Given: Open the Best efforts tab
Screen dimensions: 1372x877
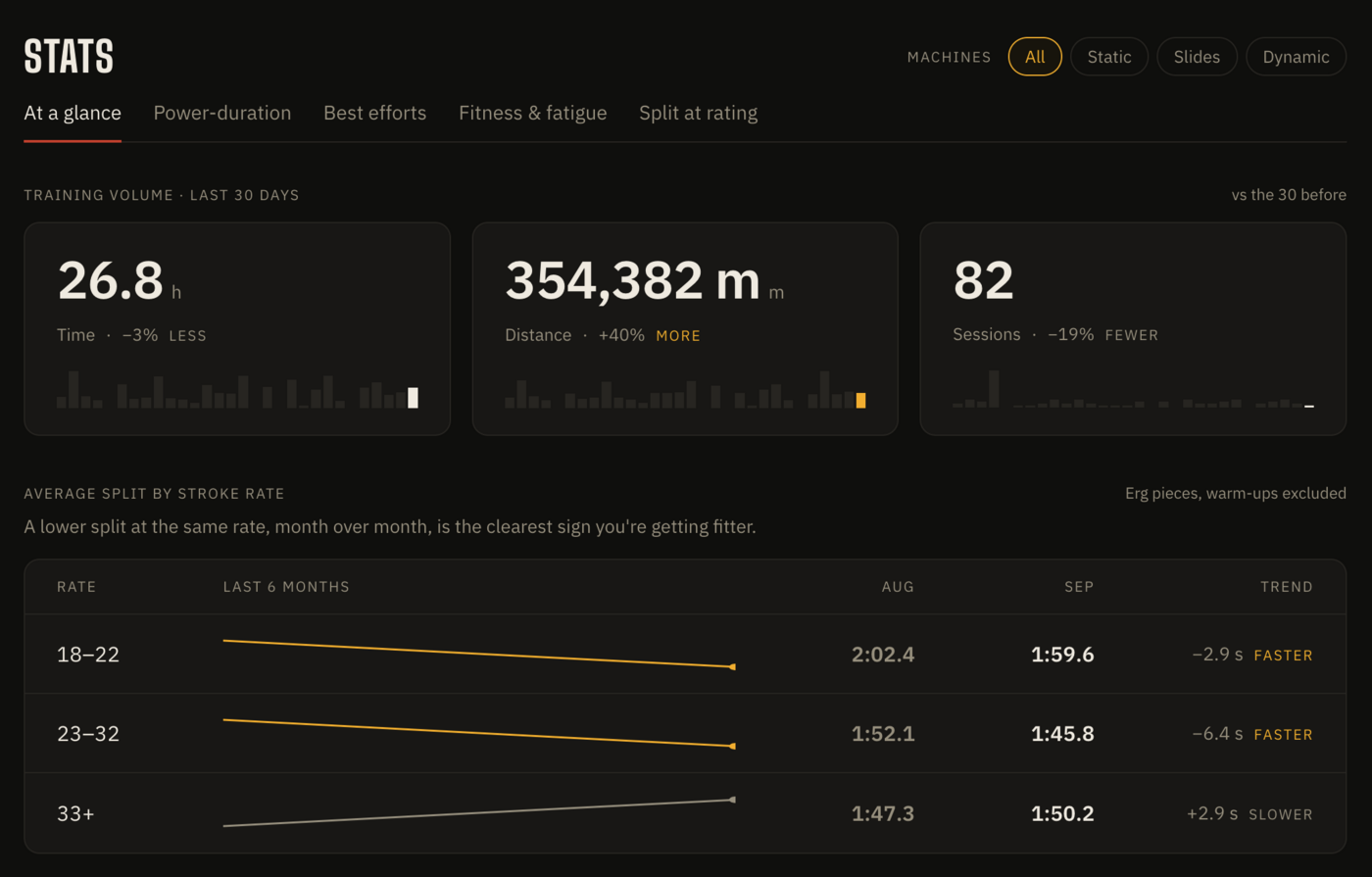Looking at the screenshot, I should pos(374,113).
